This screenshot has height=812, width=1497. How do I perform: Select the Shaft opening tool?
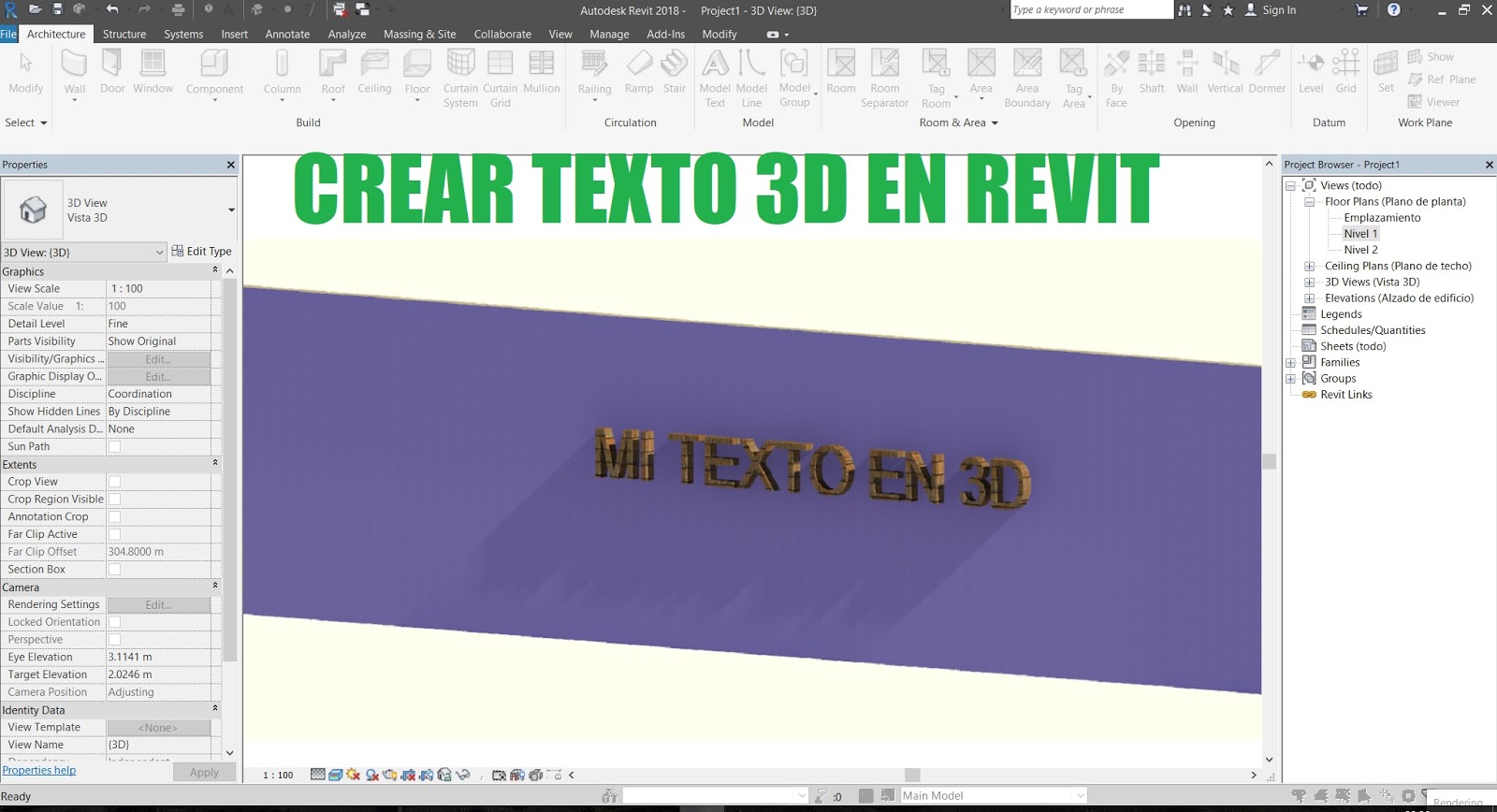pos(1152,72)
